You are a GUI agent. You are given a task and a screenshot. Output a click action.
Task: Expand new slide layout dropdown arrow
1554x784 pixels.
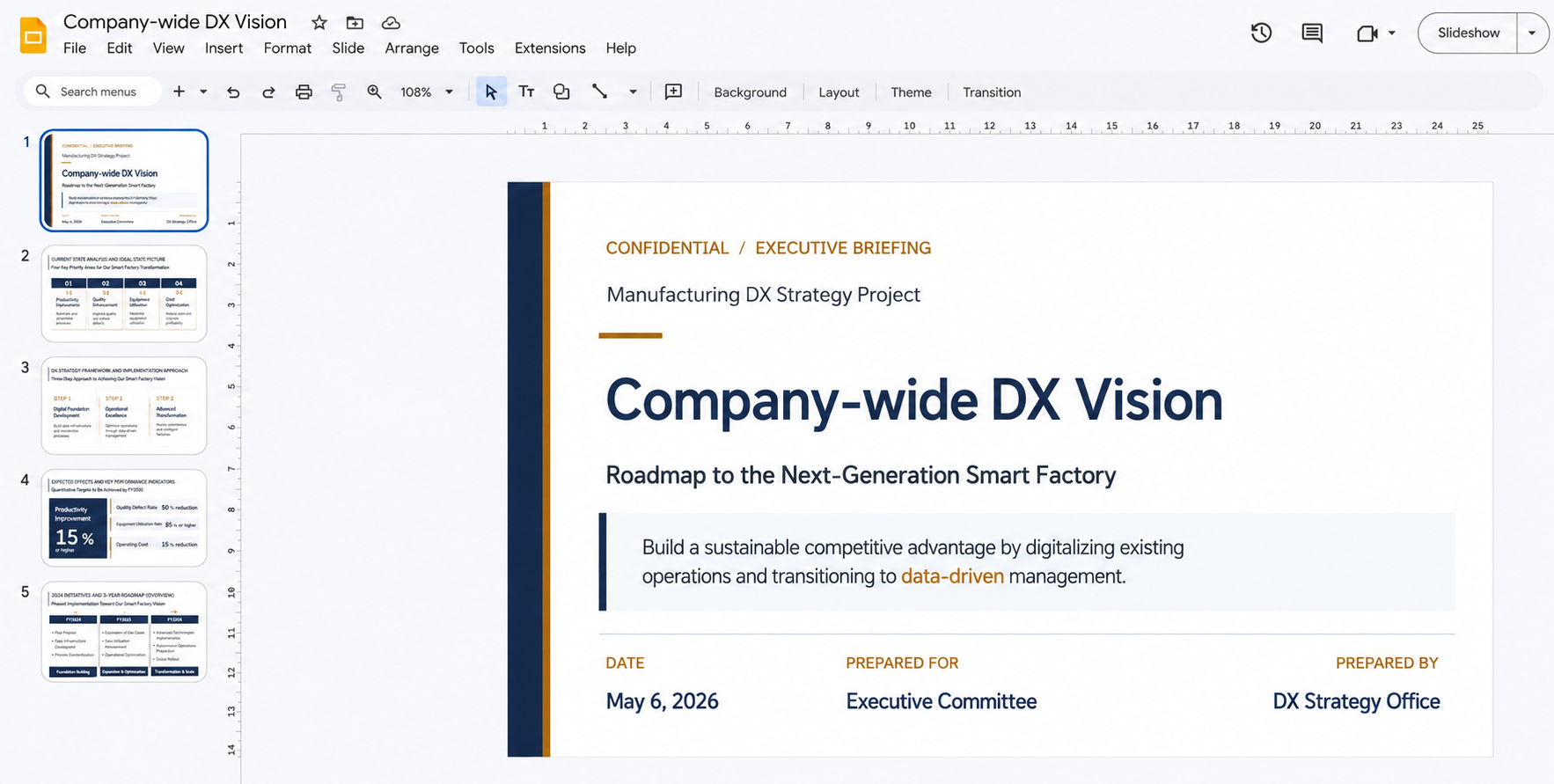203,92
